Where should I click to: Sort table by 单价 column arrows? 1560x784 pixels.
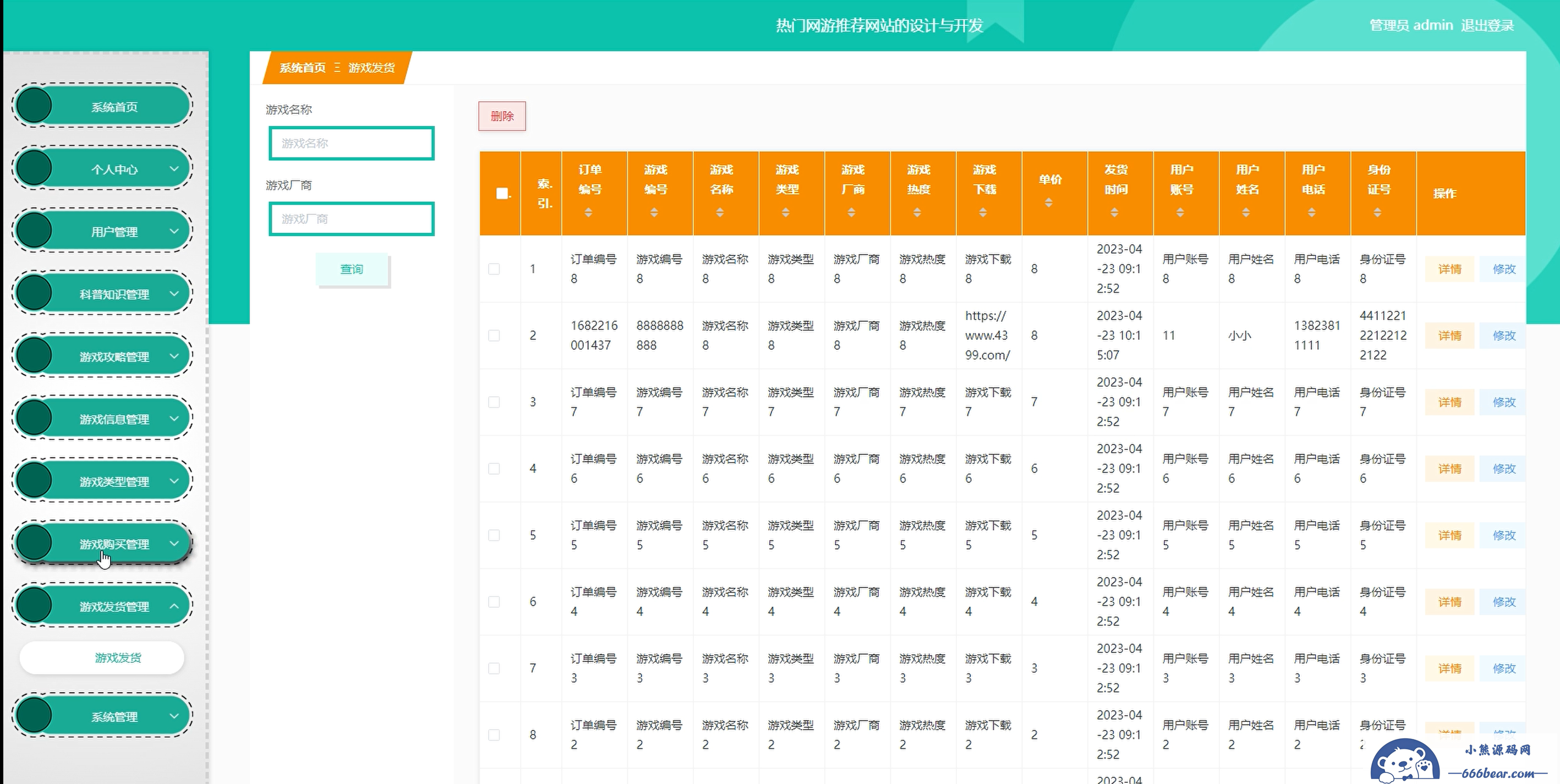1048,203
